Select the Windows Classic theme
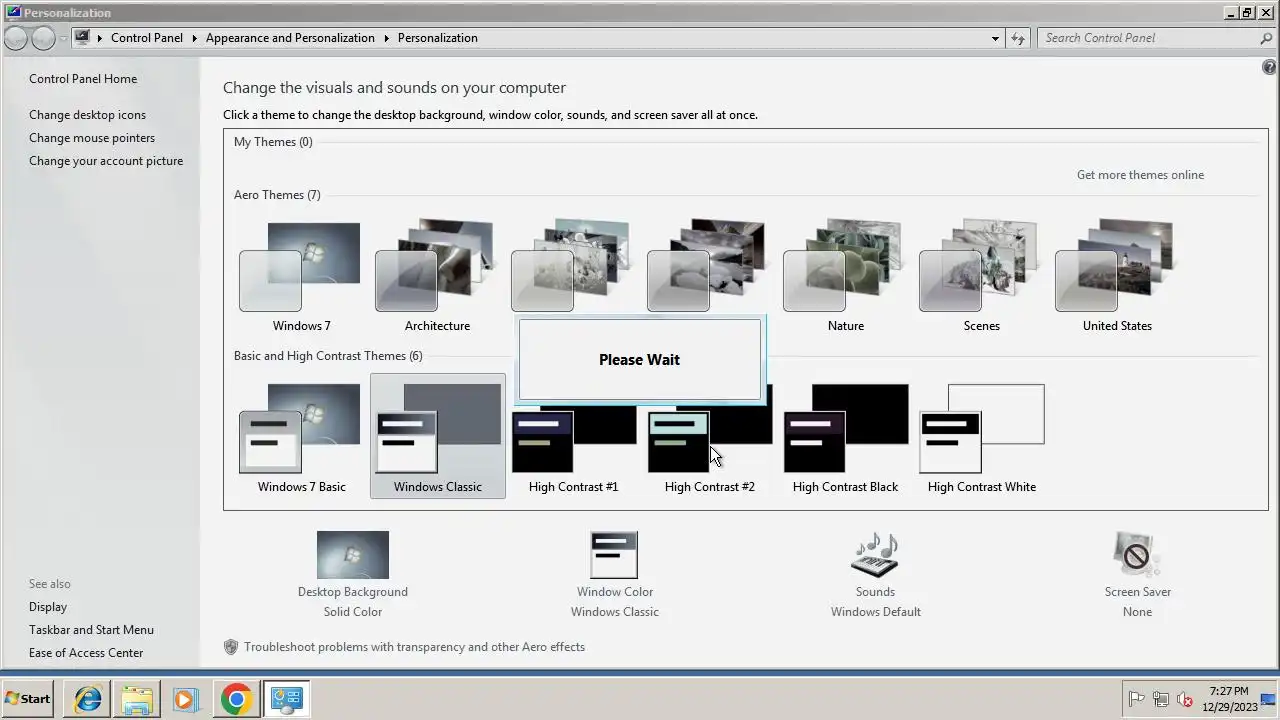This screenshot has height=720, width=1280. tap(437, 437)
